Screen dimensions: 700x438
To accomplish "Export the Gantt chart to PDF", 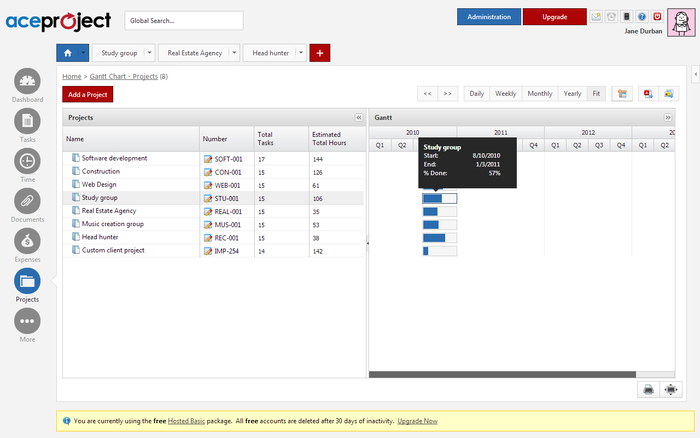I will pos(648,93).
